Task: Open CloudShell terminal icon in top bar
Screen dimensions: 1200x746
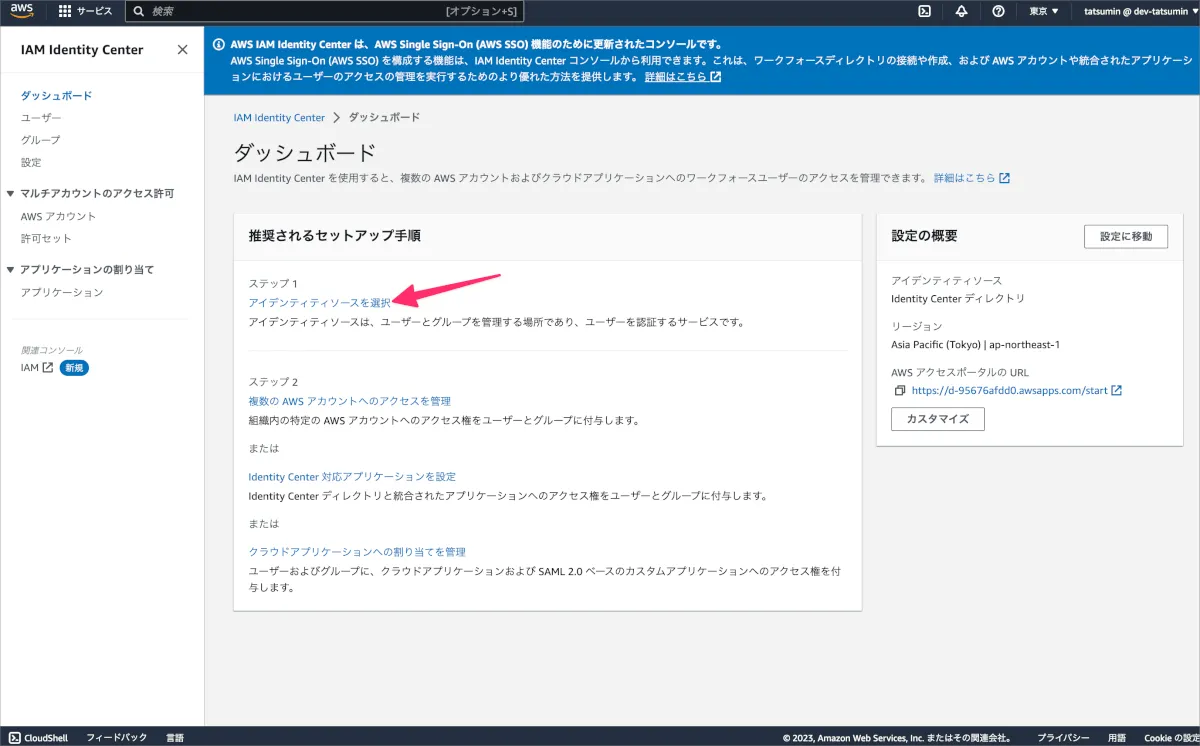Action: click(x=925, y=11)
